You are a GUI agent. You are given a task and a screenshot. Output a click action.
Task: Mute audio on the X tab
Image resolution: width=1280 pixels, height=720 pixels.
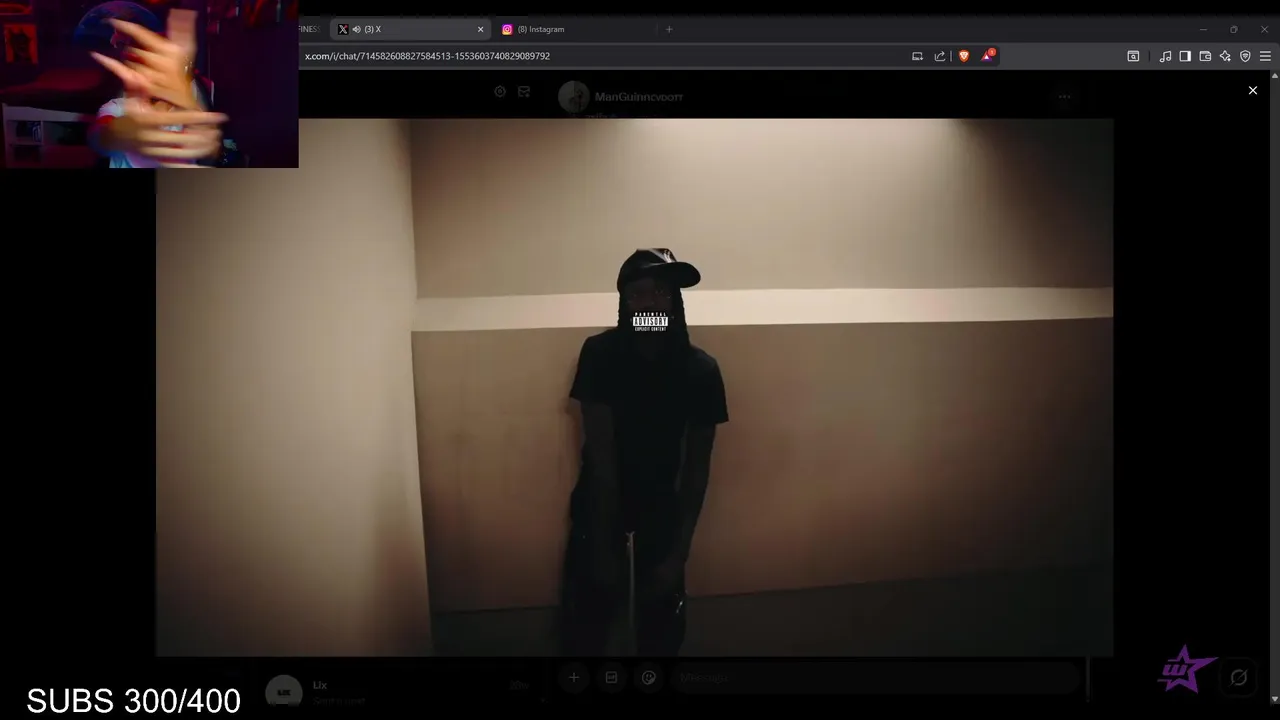pyautogui.click(x=356, y=29)
